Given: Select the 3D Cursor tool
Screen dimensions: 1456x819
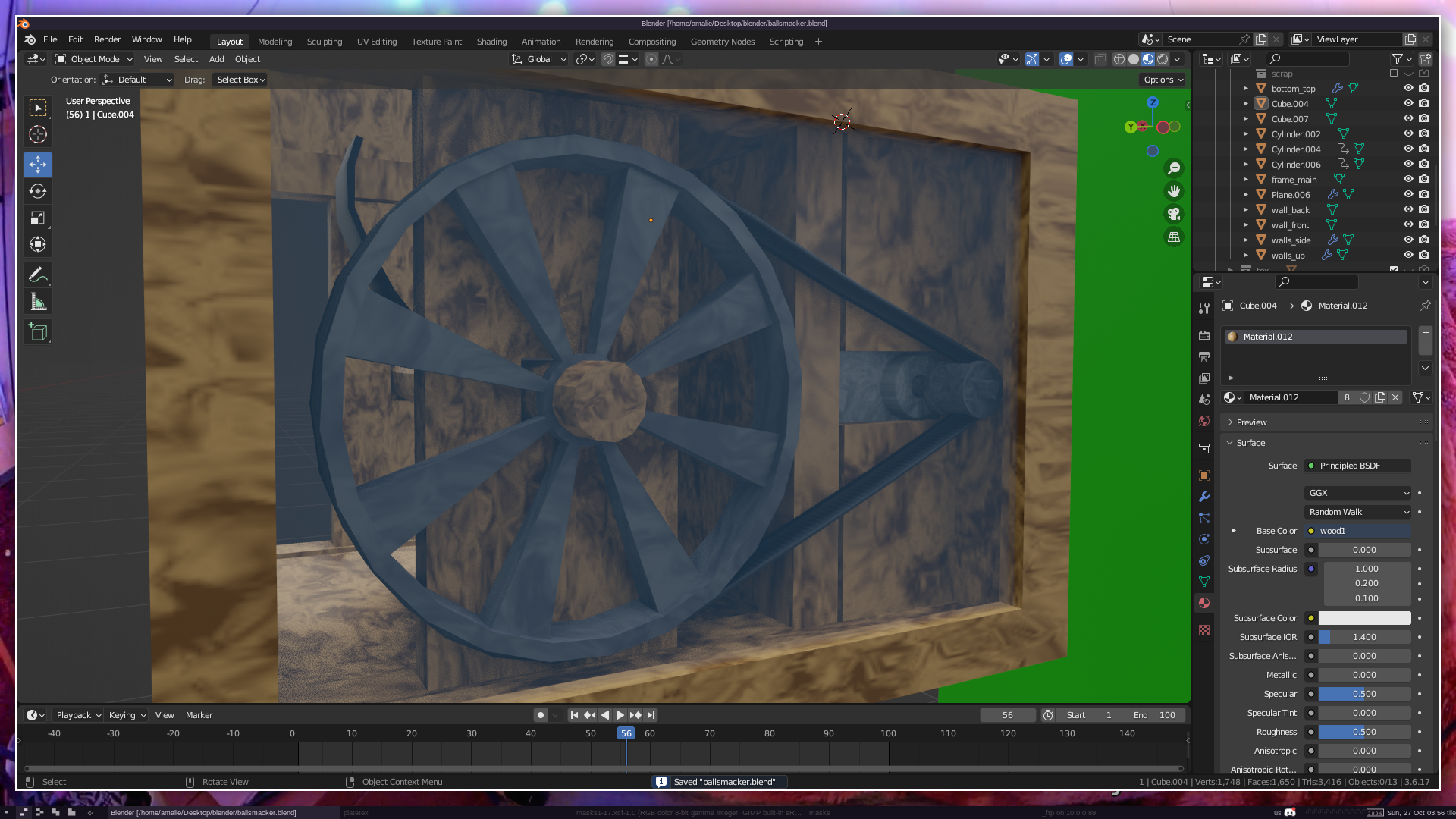Looking at the screenshot, I should [38, 134].
